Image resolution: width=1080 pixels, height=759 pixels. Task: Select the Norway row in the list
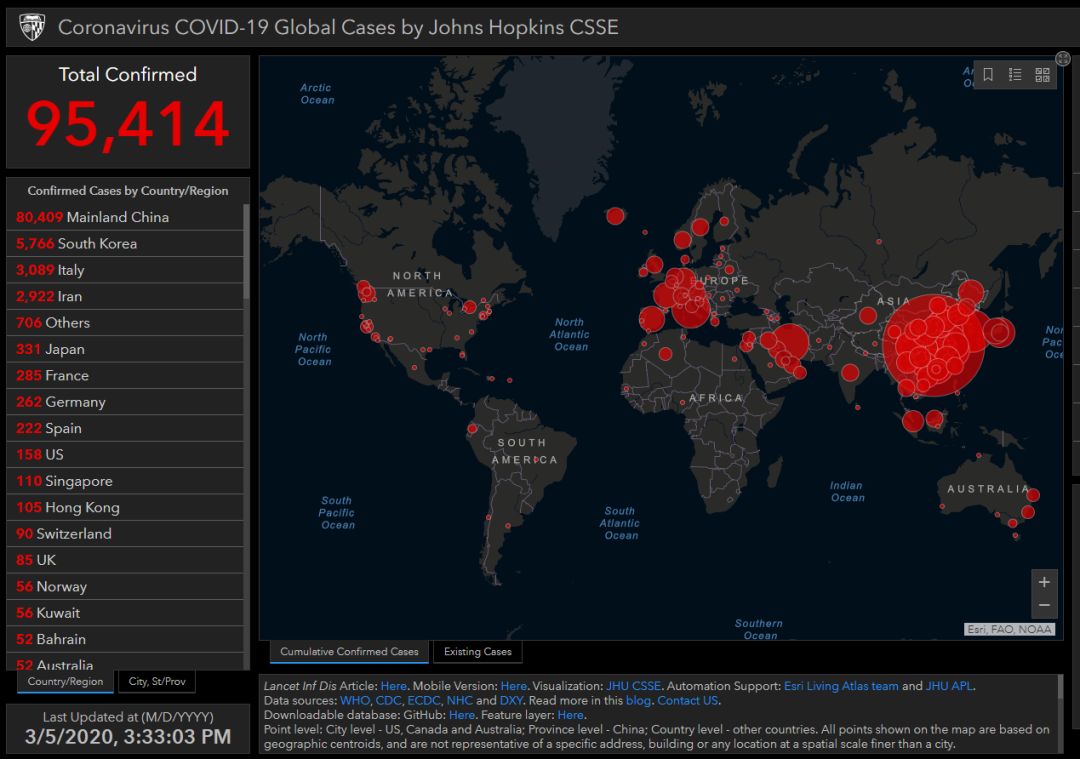tap(125, 586)
